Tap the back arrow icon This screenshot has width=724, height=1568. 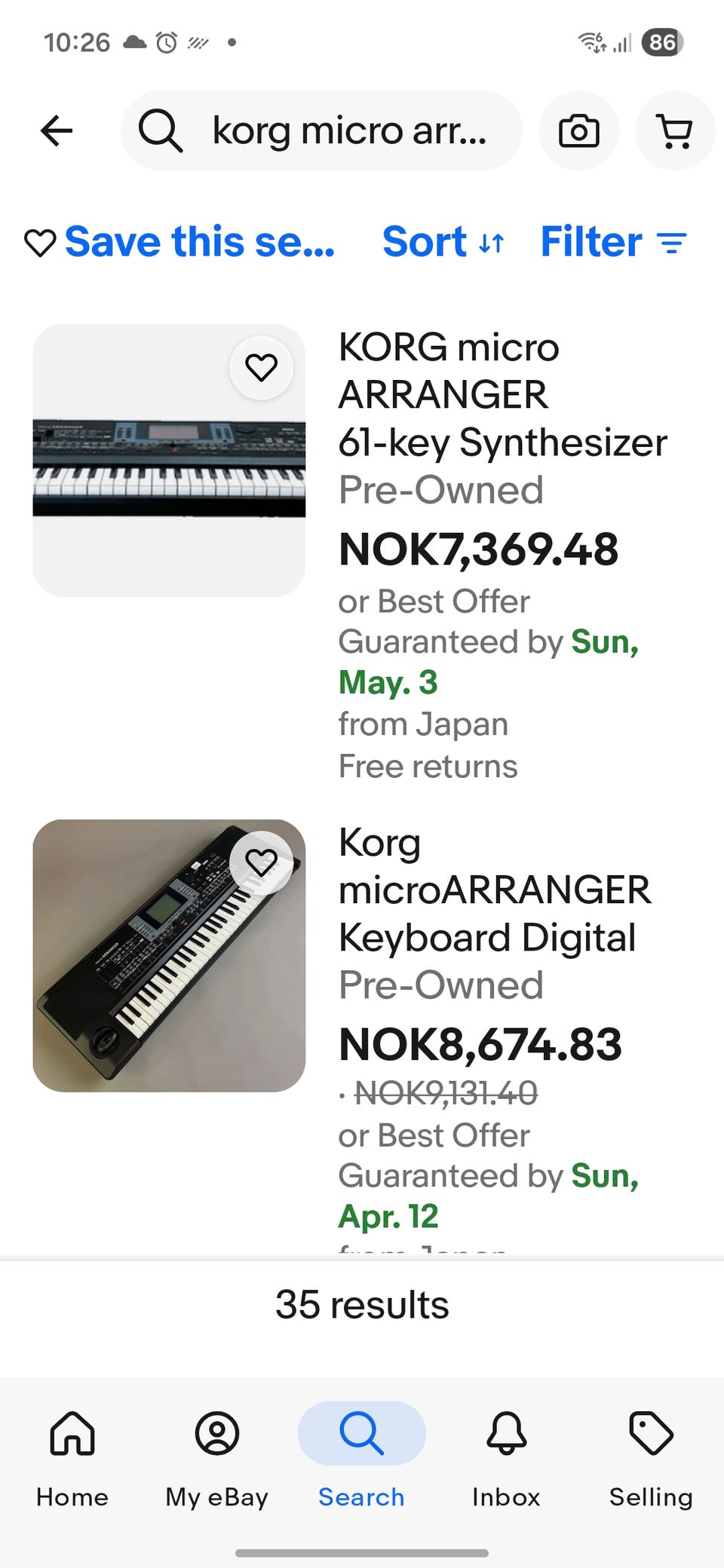click(x=57, y=130)
